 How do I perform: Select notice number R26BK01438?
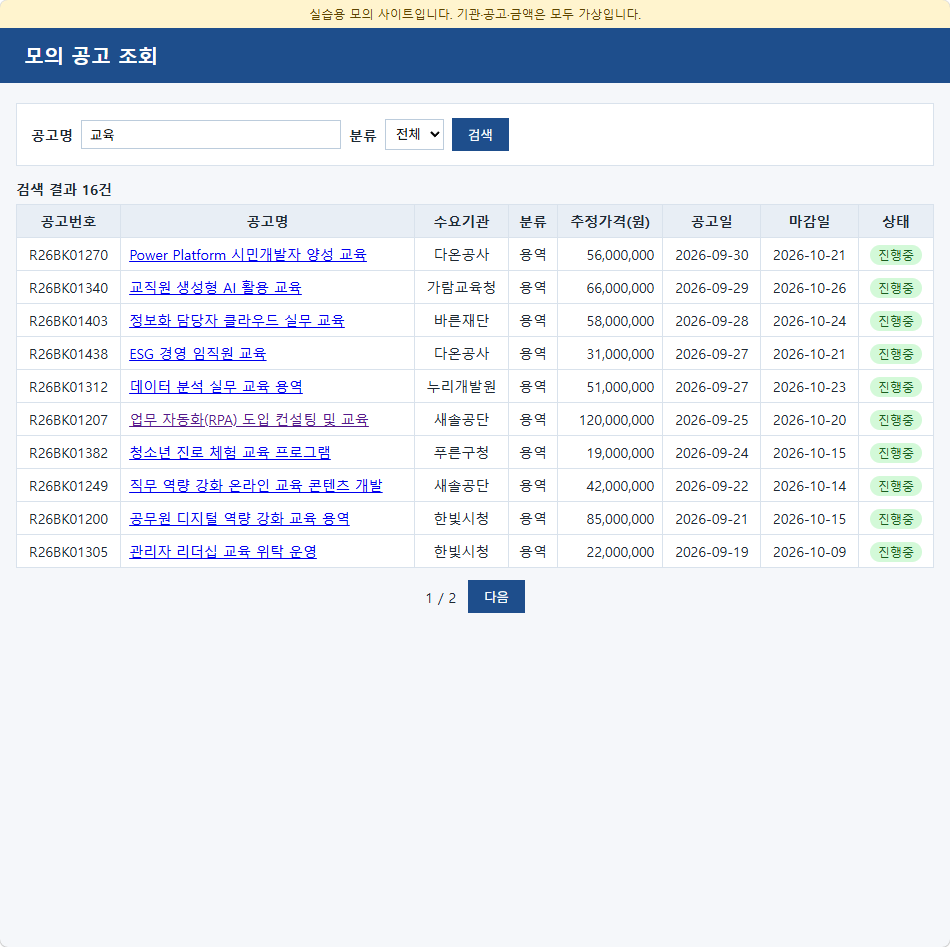pyautogui.click(x=68, y=354)
